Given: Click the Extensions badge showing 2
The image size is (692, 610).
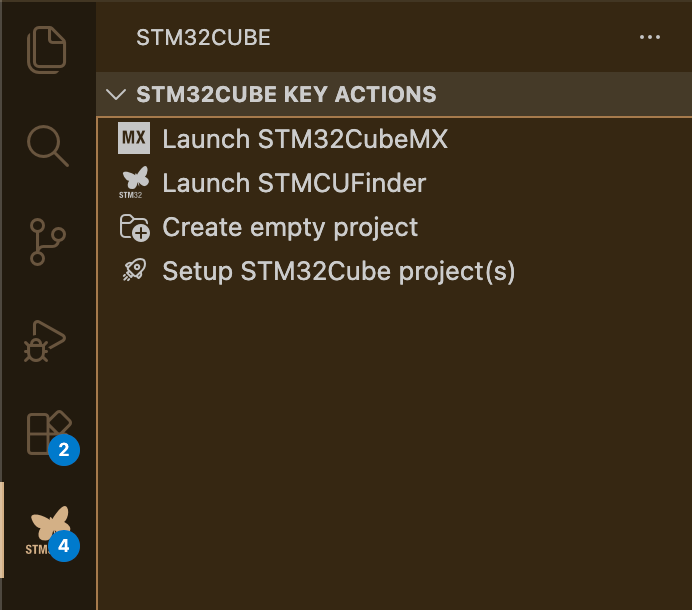Looking at the screenshot, I should pyautogui.click(x=64, y=450).
